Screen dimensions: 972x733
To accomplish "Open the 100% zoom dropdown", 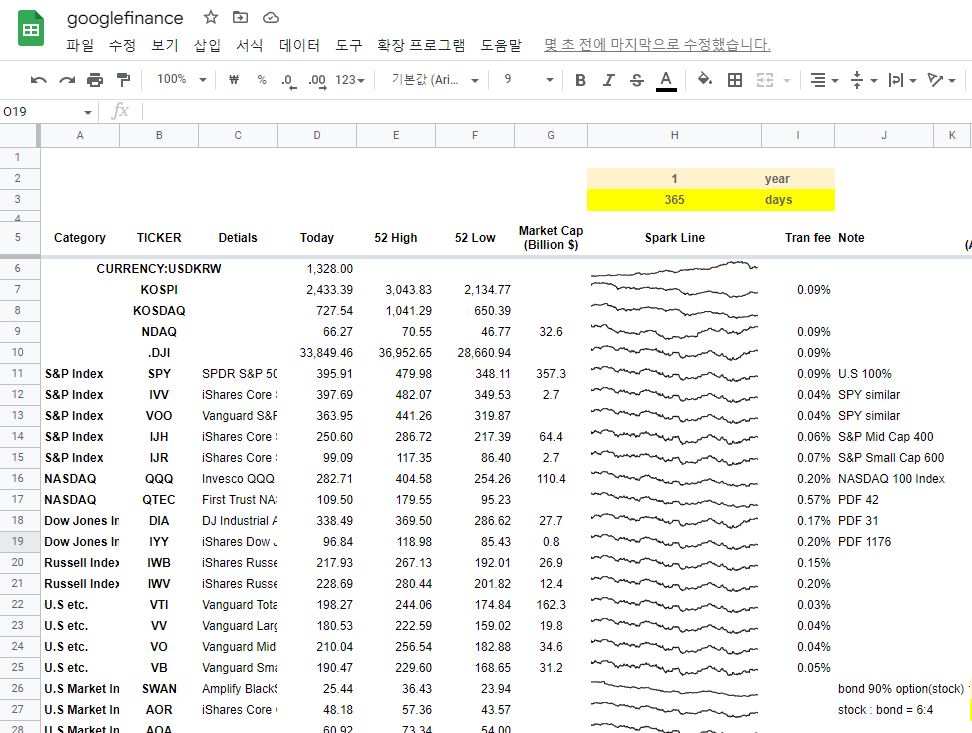I will click(x=180, y=79).
